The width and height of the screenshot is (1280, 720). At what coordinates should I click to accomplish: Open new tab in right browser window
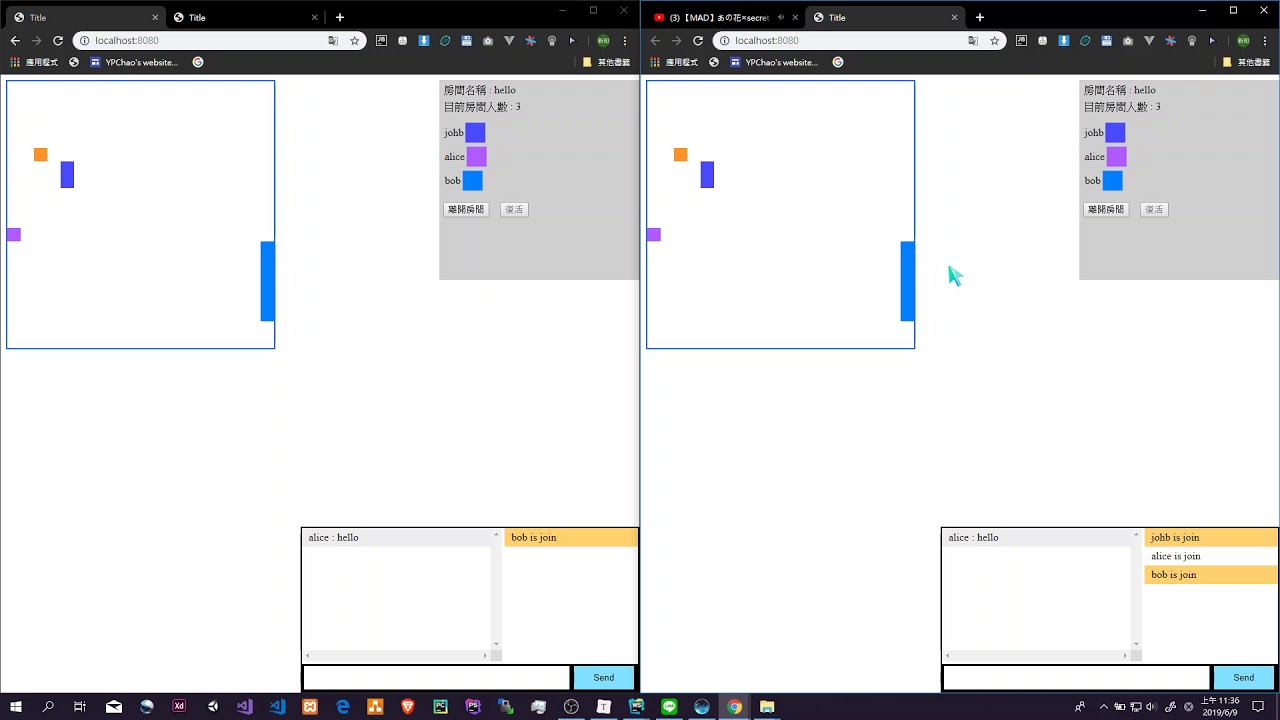click(x=980, y=17)
